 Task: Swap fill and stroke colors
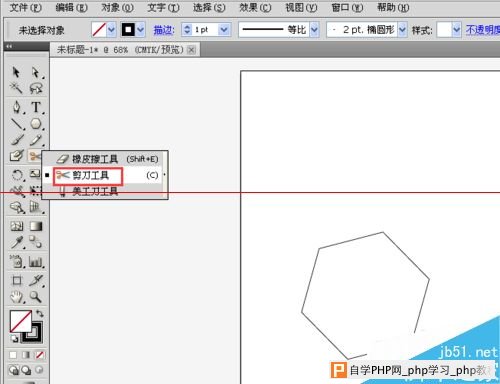[x=39, y=313]
